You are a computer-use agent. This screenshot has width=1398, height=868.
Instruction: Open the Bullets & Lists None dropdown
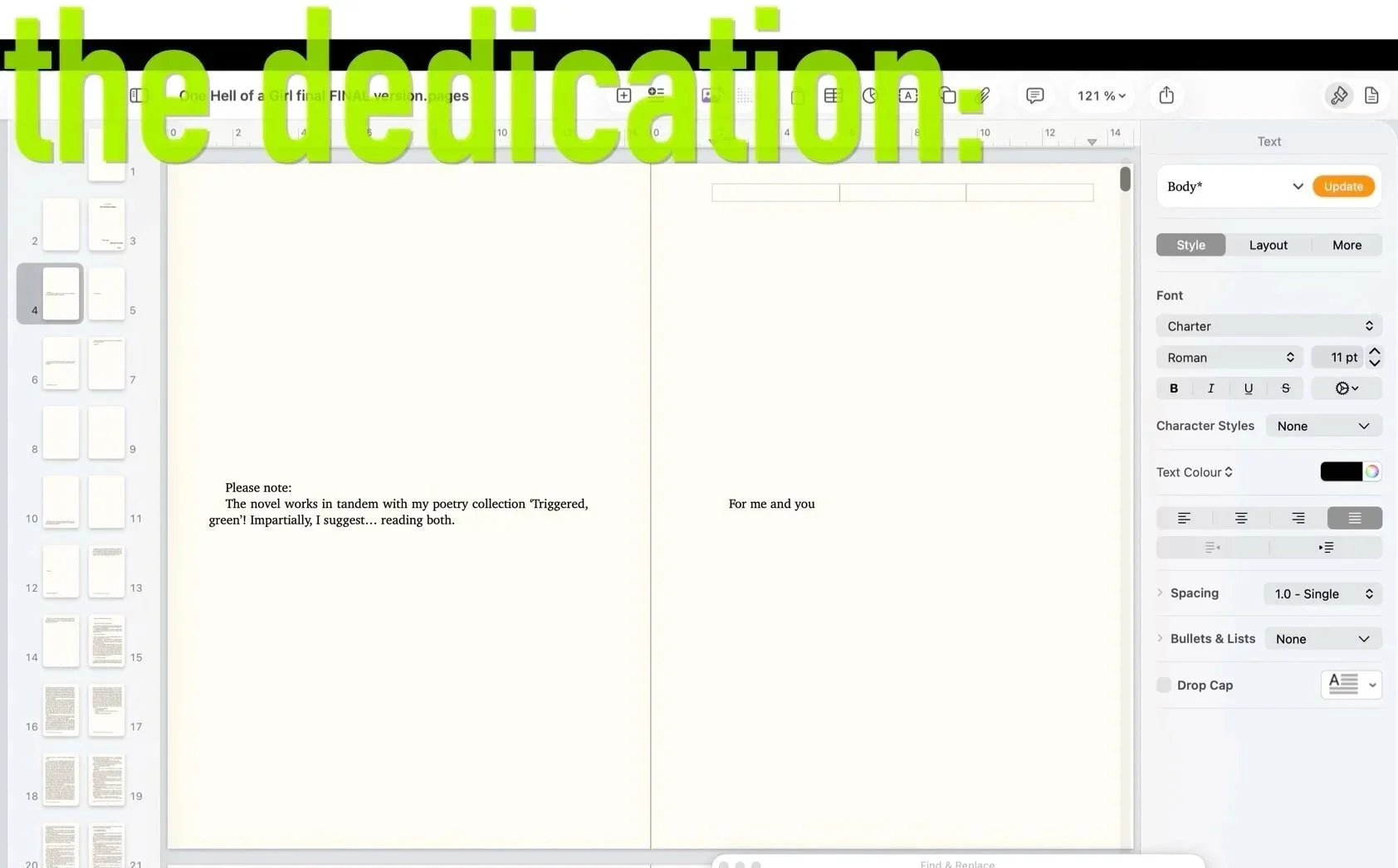pyautogui.click(x=1323, y=639)
